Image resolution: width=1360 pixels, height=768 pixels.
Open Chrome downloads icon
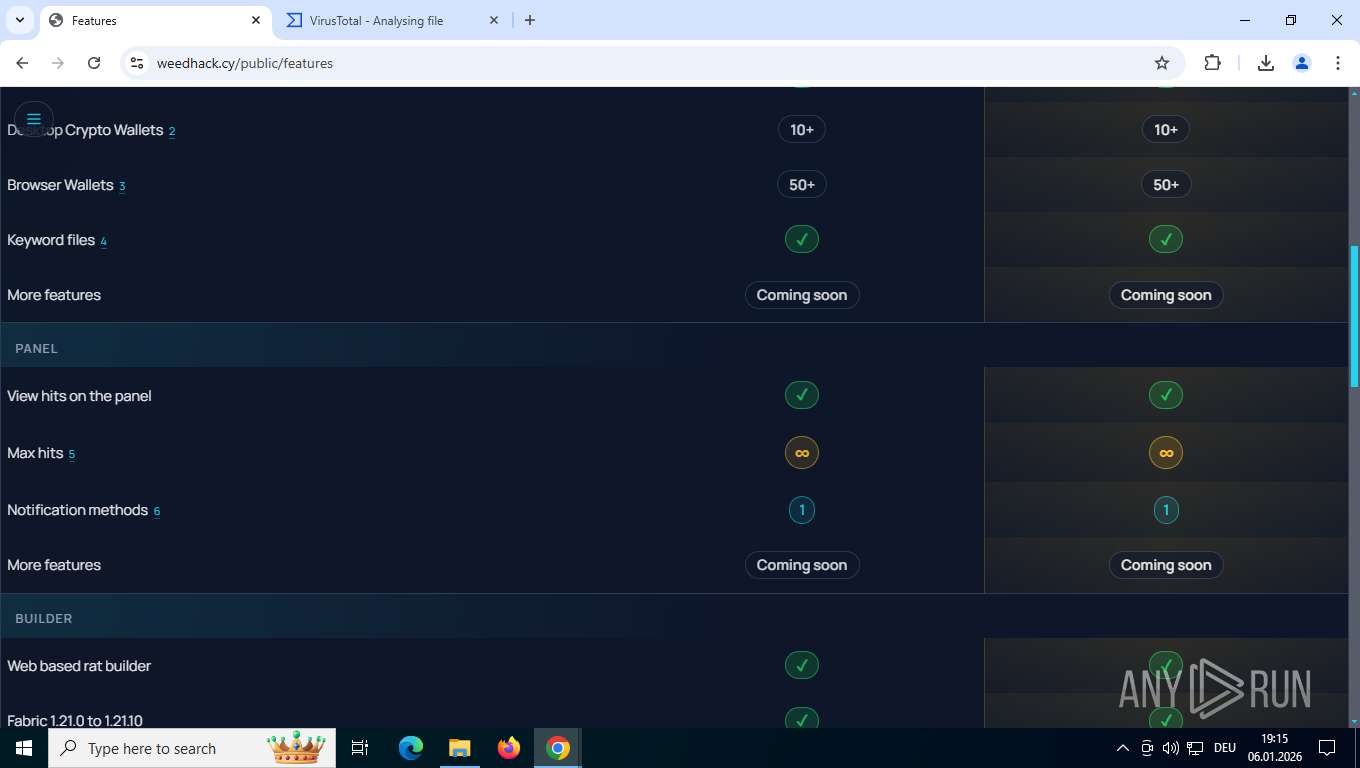[x=1265, y=63]
